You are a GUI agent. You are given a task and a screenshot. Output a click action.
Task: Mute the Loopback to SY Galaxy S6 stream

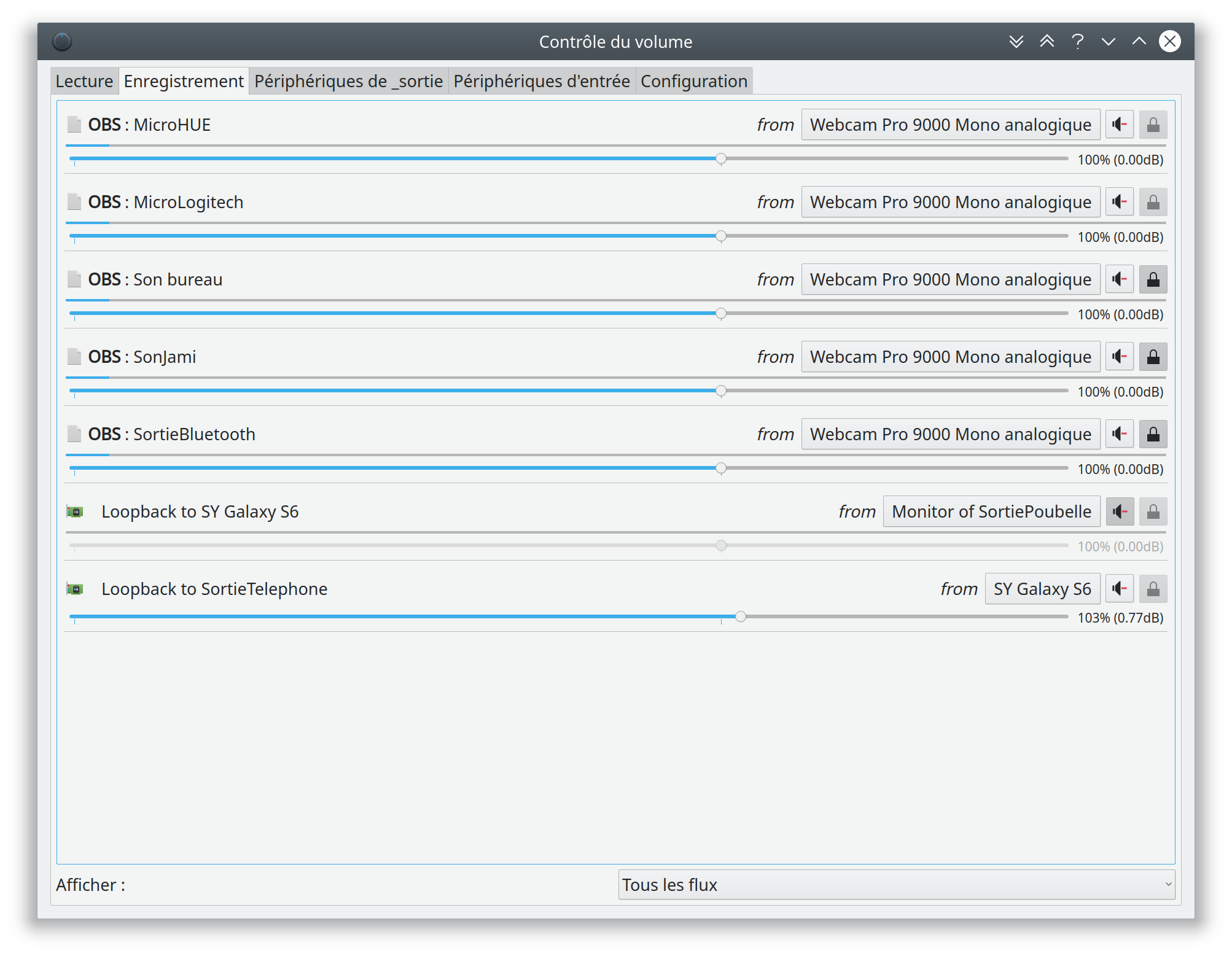pos(1119,511)
